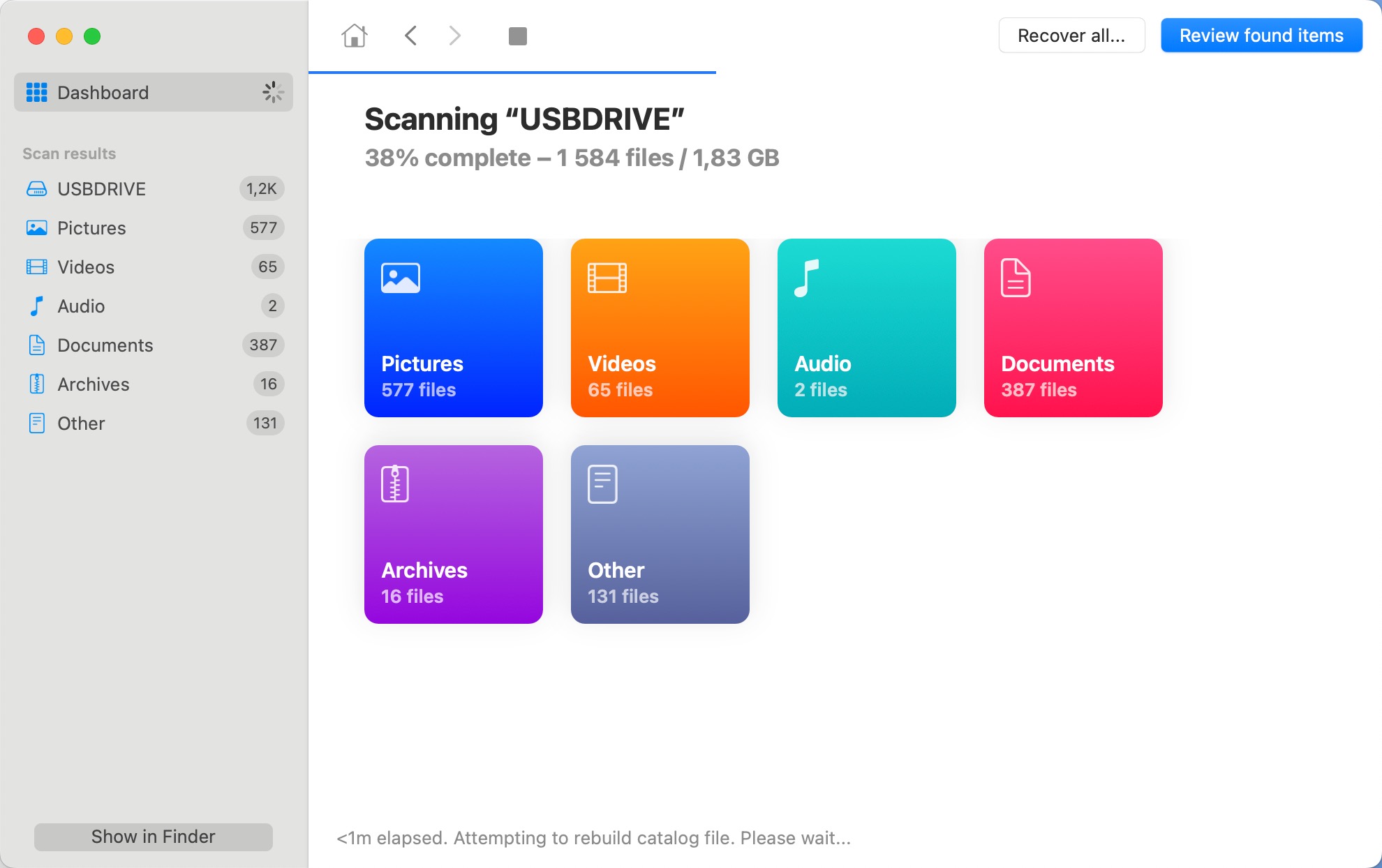Click the 387 count badge for Documents
The width and height of the screenshot is (1382, 868).
point(263,345)
